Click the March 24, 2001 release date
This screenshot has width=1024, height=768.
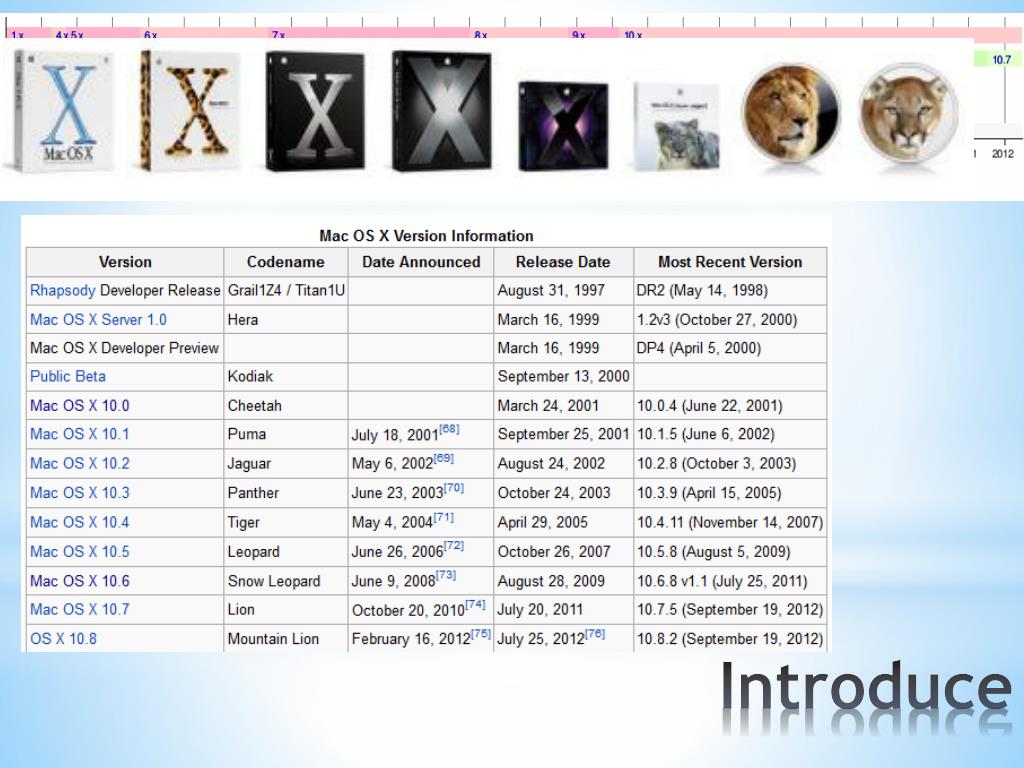(549, 406)
